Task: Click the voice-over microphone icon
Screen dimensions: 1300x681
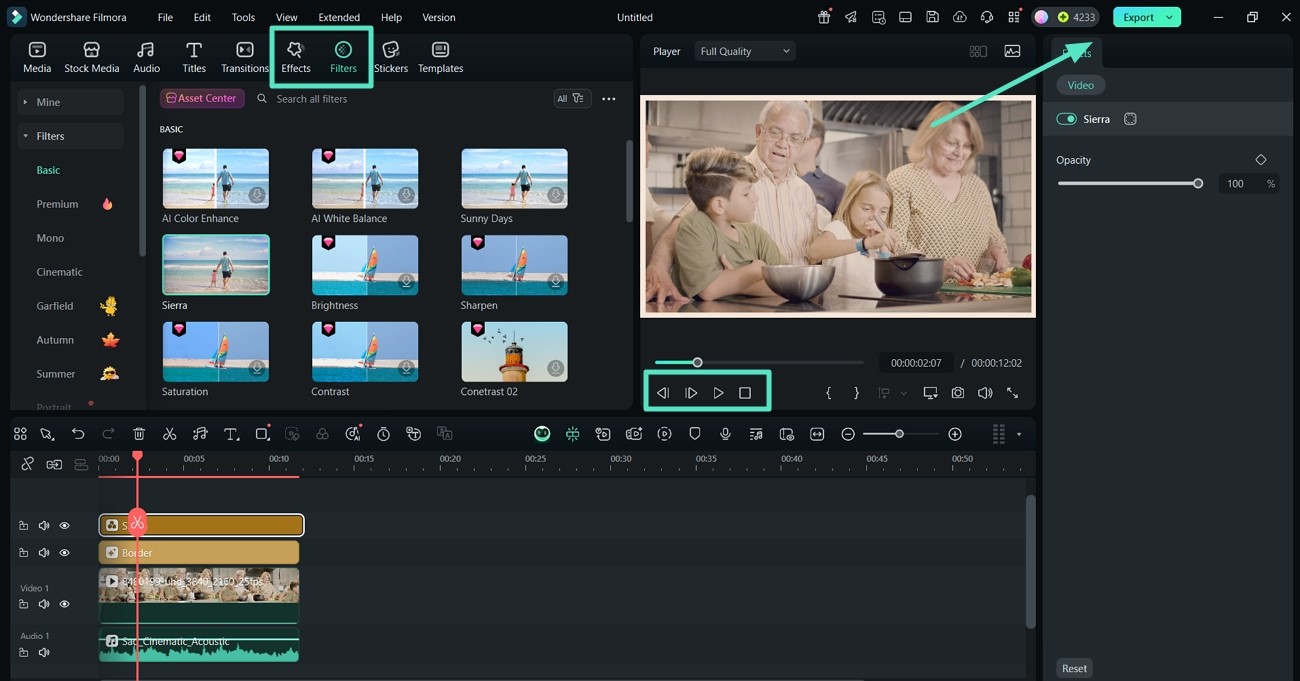Action: pyautogui.click(x=725, y=434)
